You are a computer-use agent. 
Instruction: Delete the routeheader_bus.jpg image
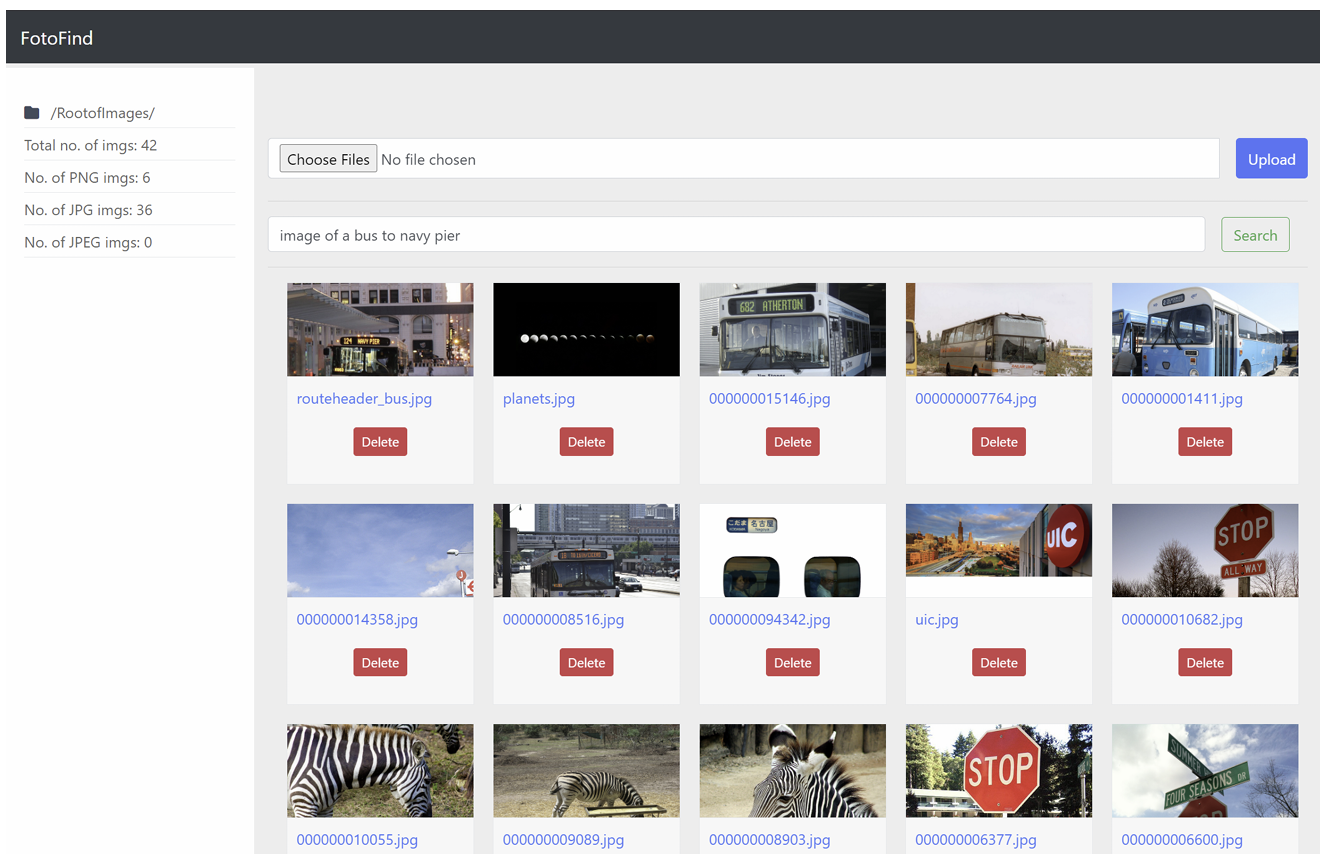pyautogui.click(x=380, y=442)
